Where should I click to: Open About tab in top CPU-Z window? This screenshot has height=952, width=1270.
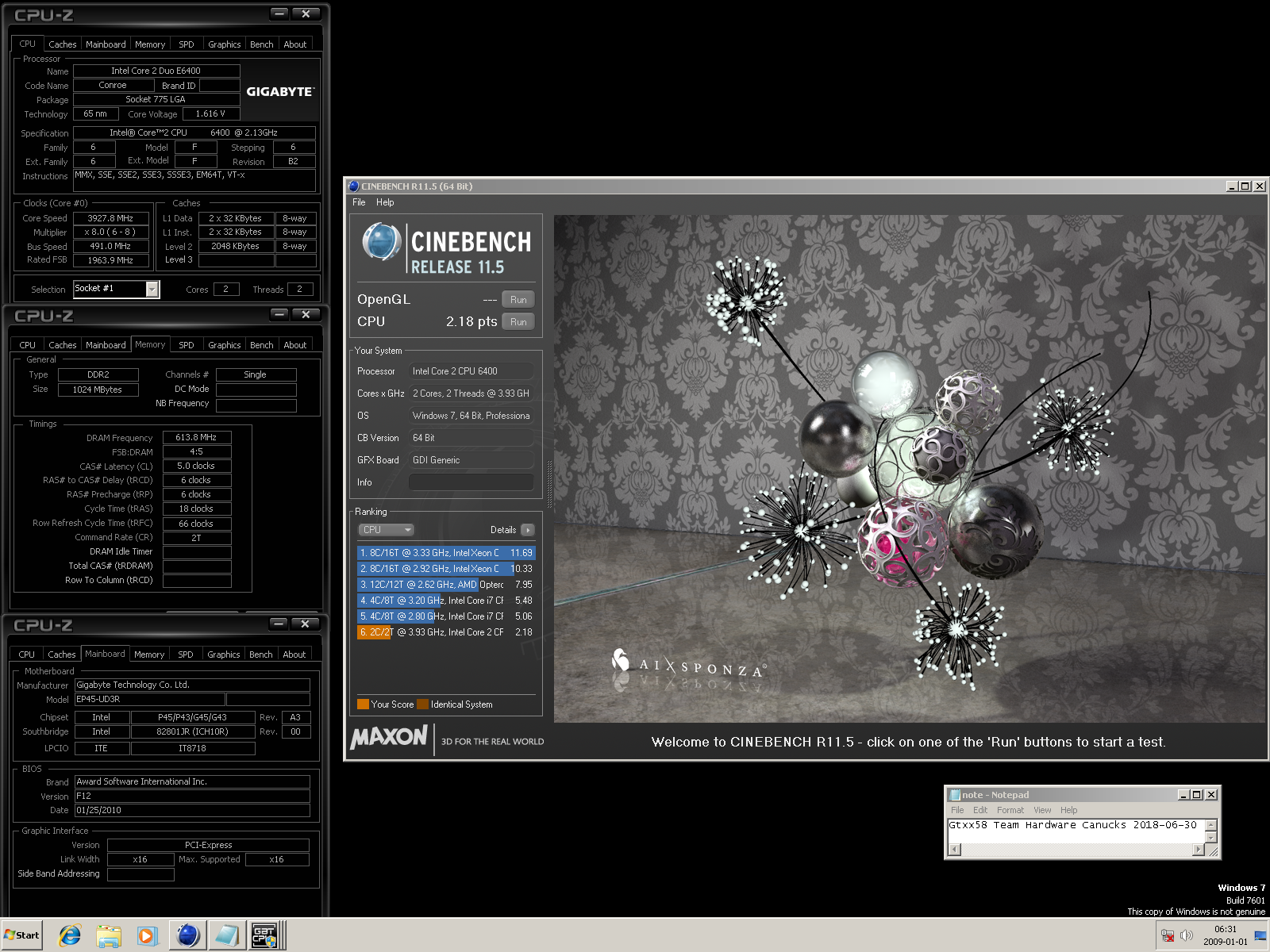click(x=295, y=44)
